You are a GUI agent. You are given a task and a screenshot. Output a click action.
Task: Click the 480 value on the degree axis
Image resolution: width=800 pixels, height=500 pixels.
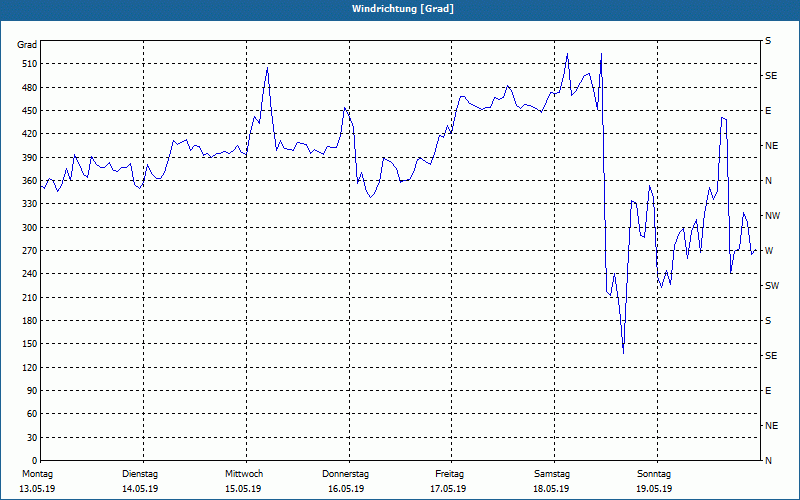click(x=30, y=88)
